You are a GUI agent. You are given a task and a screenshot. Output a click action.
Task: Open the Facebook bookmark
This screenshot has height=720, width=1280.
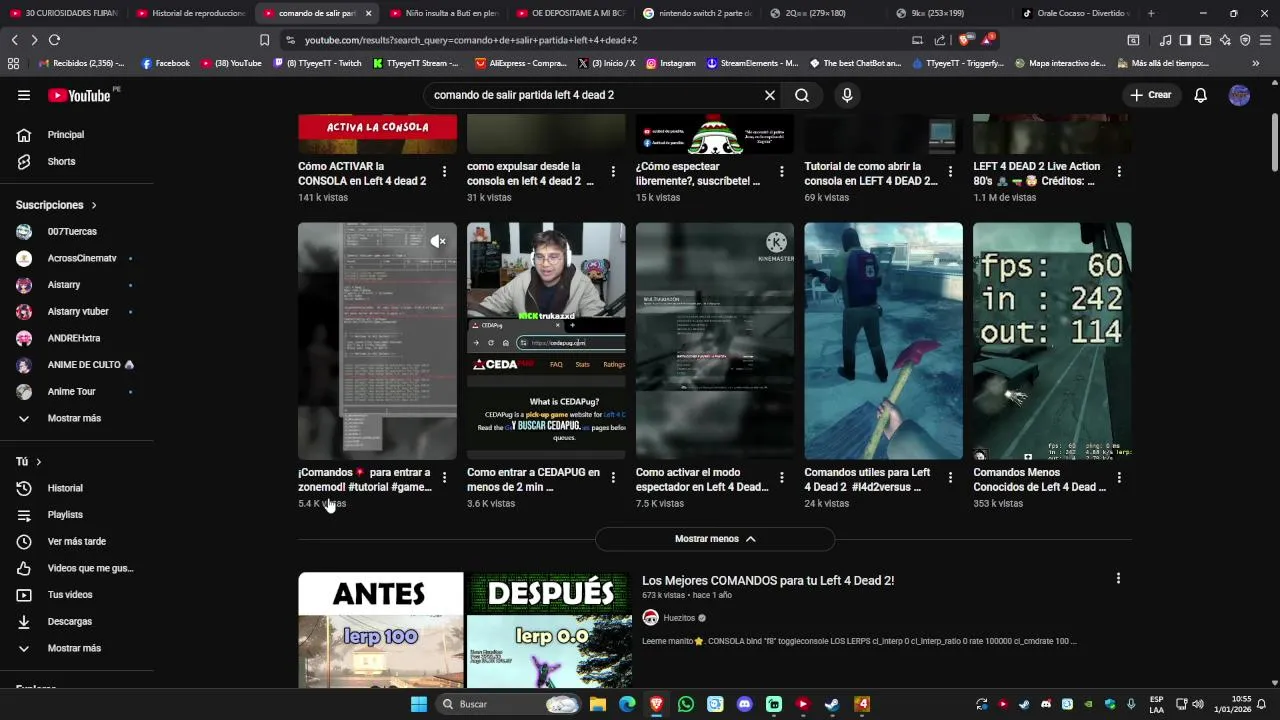166,63
